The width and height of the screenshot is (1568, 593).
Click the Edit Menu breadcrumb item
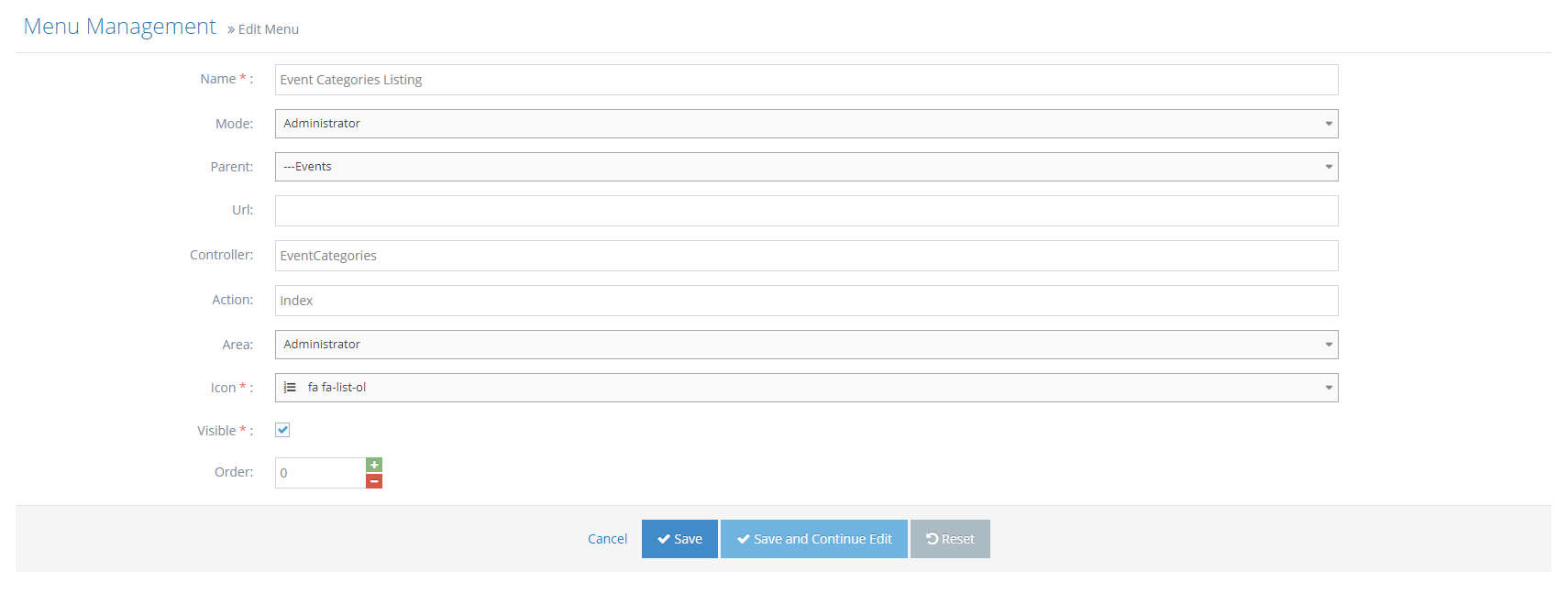coord(271,28)
